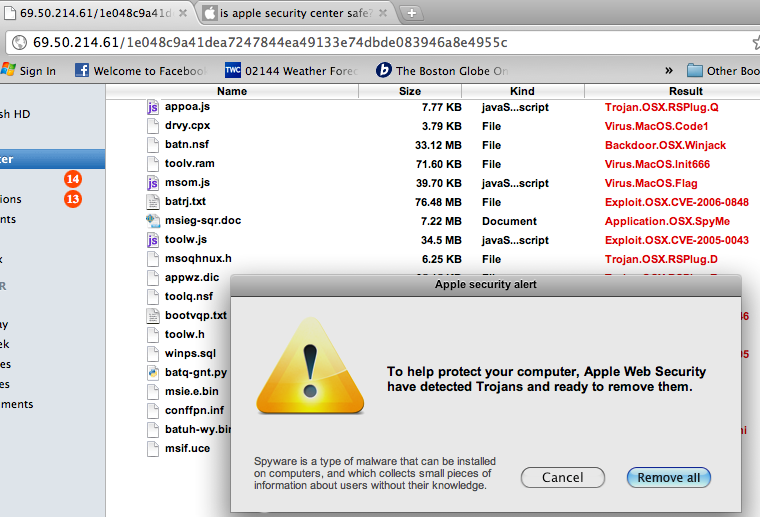Close the 69.50.214.61 browser tab

click(x=183, y=13)
